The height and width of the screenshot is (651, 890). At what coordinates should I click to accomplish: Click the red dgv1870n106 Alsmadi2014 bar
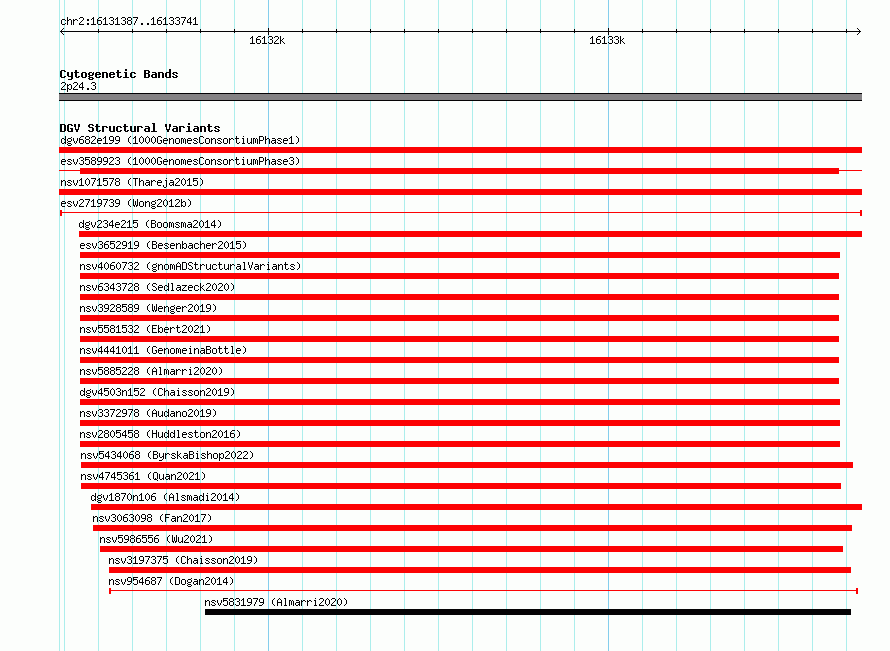pyautogui.click(x=476, y=507)
